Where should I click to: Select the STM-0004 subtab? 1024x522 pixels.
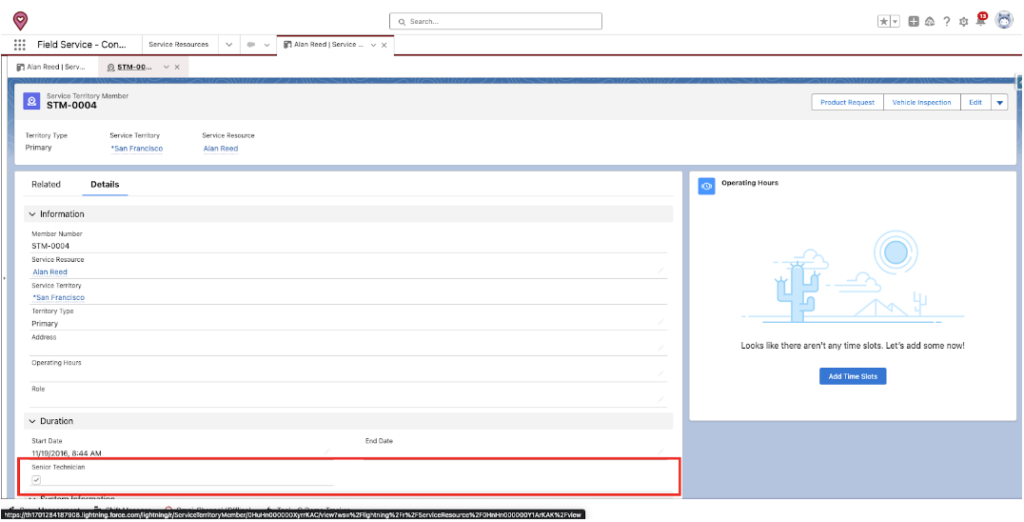(x=129, y=67)
